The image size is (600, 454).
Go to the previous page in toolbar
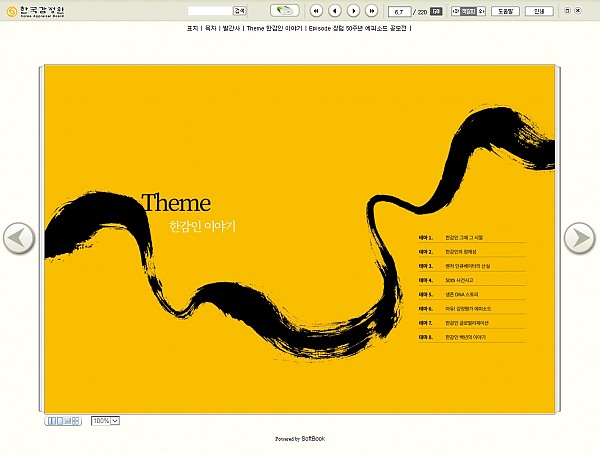tap(335, 11)
